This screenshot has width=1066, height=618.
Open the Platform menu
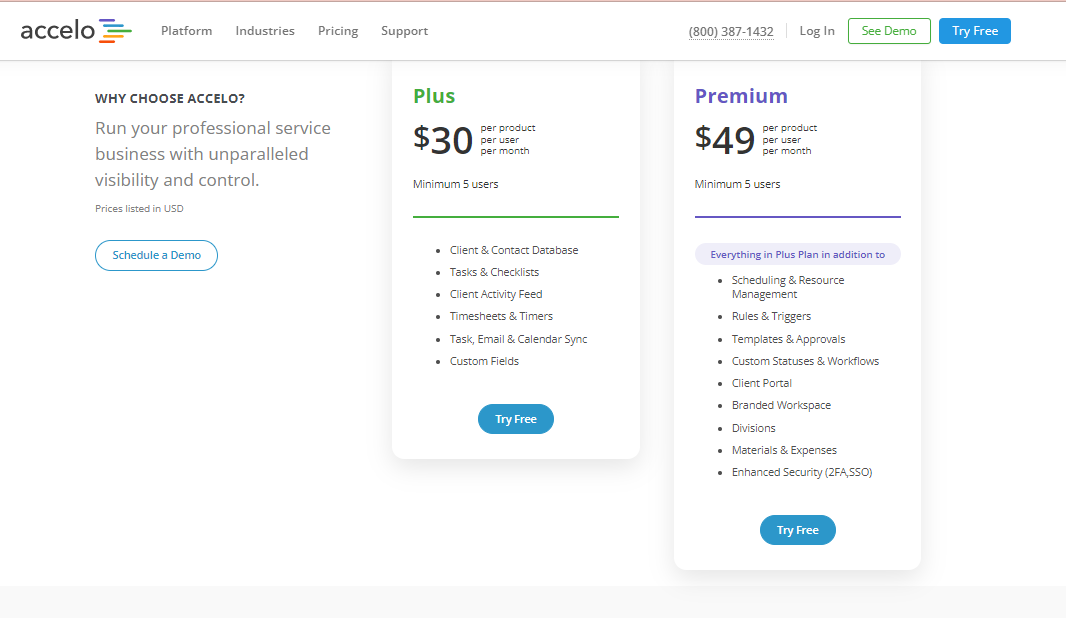pos(186,31)
